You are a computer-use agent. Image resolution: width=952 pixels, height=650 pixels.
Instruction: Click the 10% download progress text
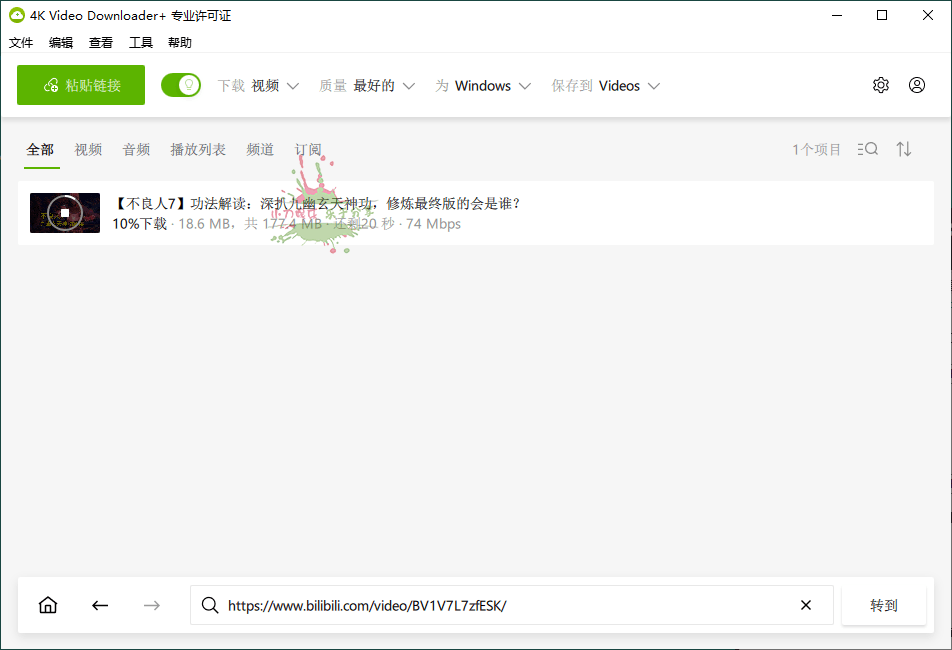136,224
